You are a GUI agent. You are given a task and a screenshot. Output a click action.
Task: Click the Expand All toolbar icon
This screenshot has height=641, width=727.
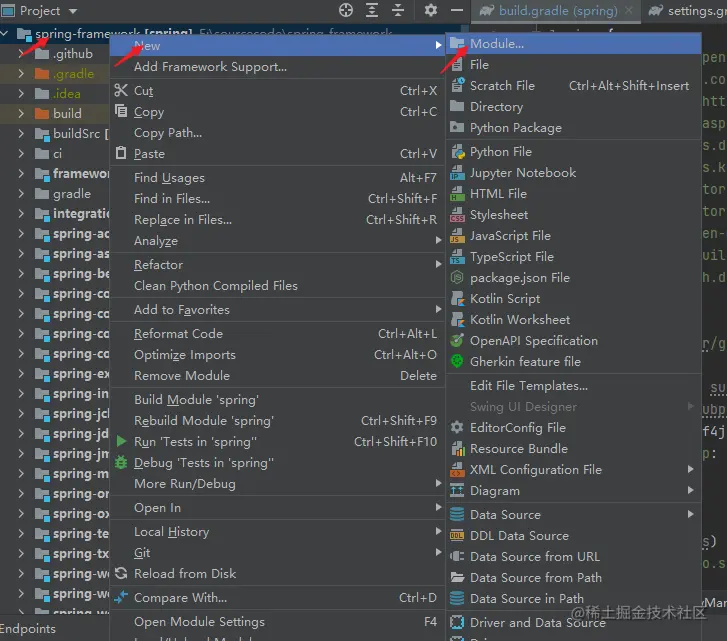(372, 10)
